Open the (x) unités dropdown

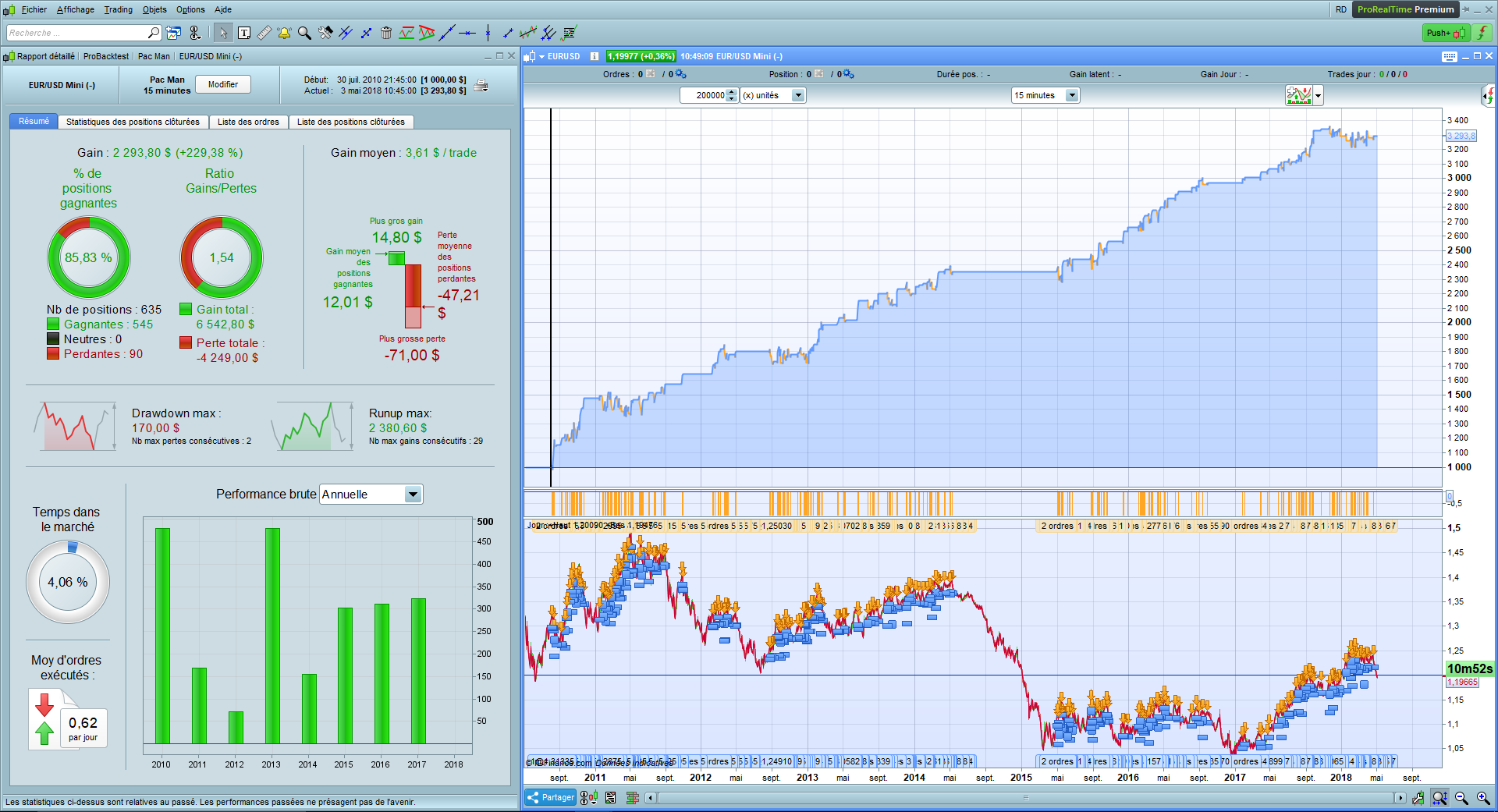click(772, 95)
